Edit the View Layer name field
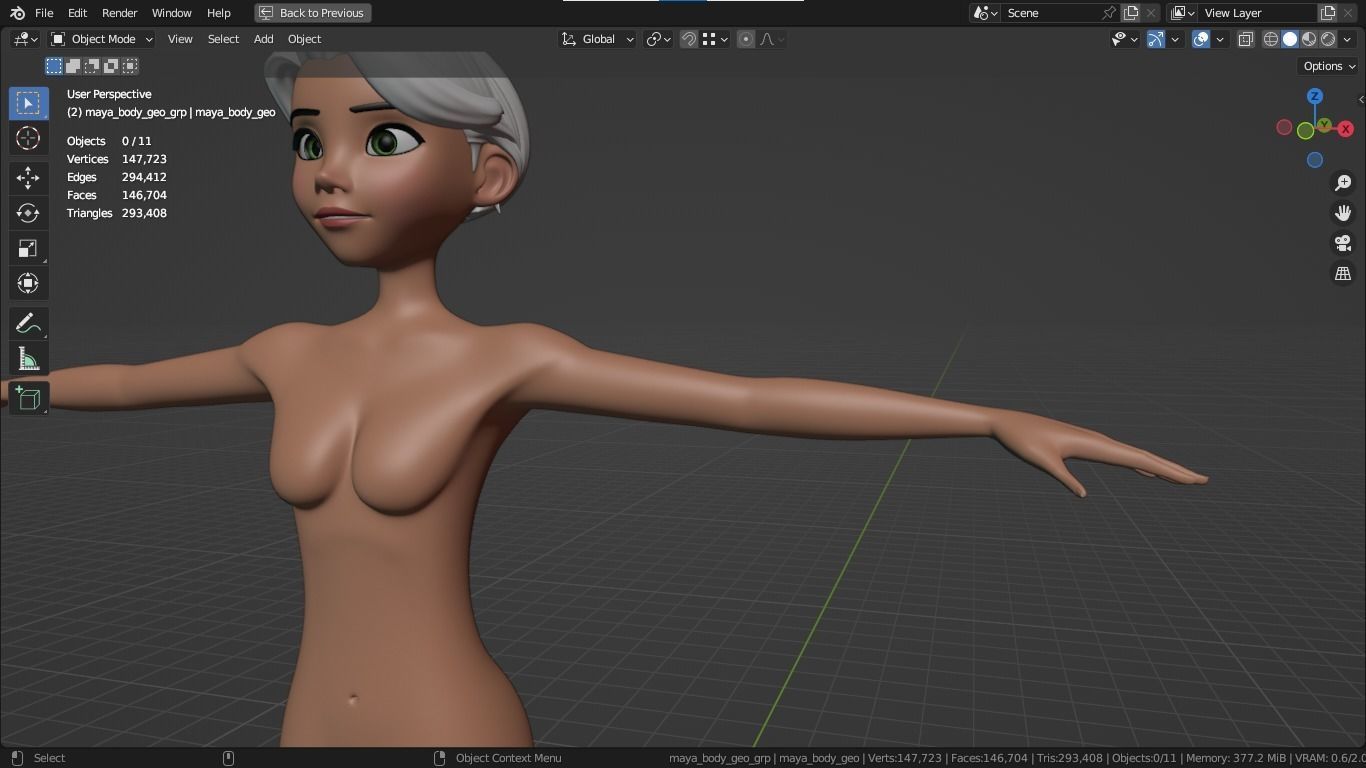Image resolution: width=1366 pixels, height=768 pixels. coord(1257,13)
